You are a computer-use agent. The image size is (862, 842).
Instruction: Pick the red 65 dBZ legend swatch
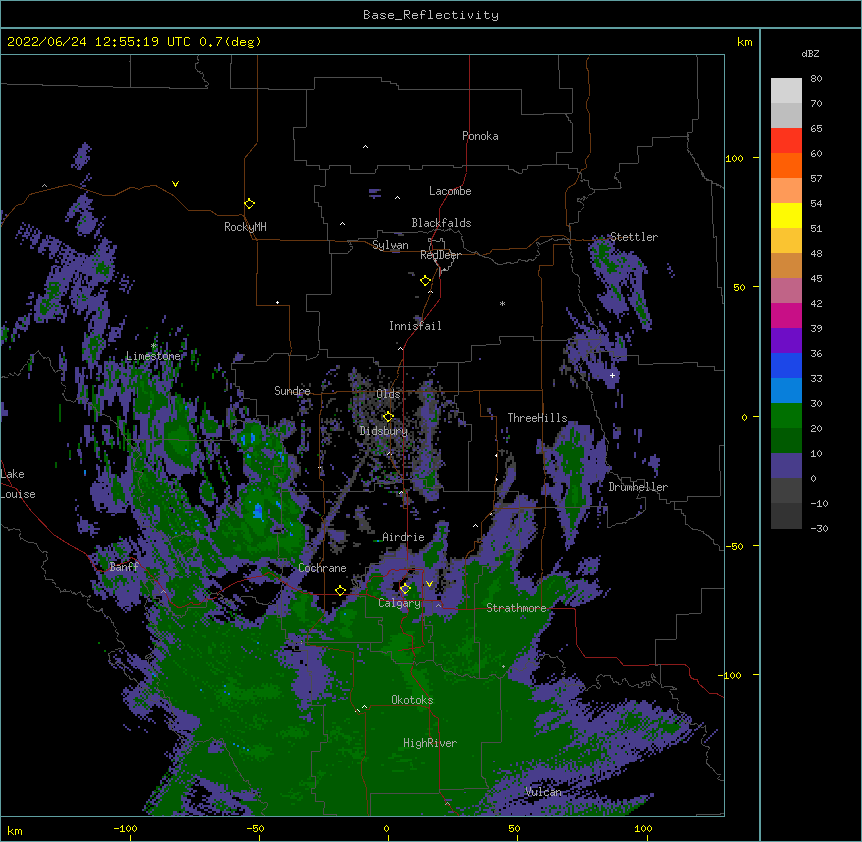tap(786, 140)
